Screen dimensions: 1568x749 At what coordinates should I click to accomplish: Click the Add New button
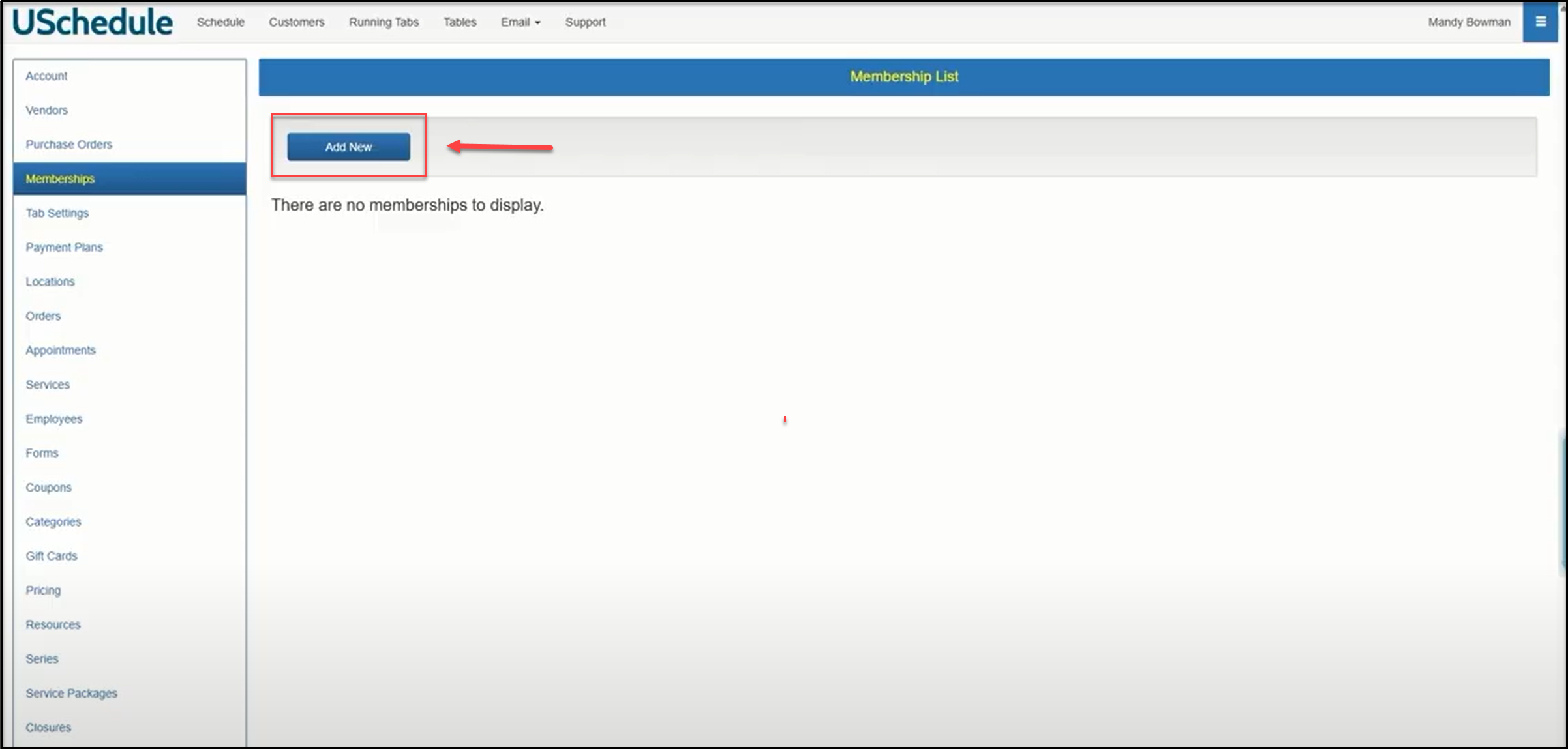tap(348, 147)
